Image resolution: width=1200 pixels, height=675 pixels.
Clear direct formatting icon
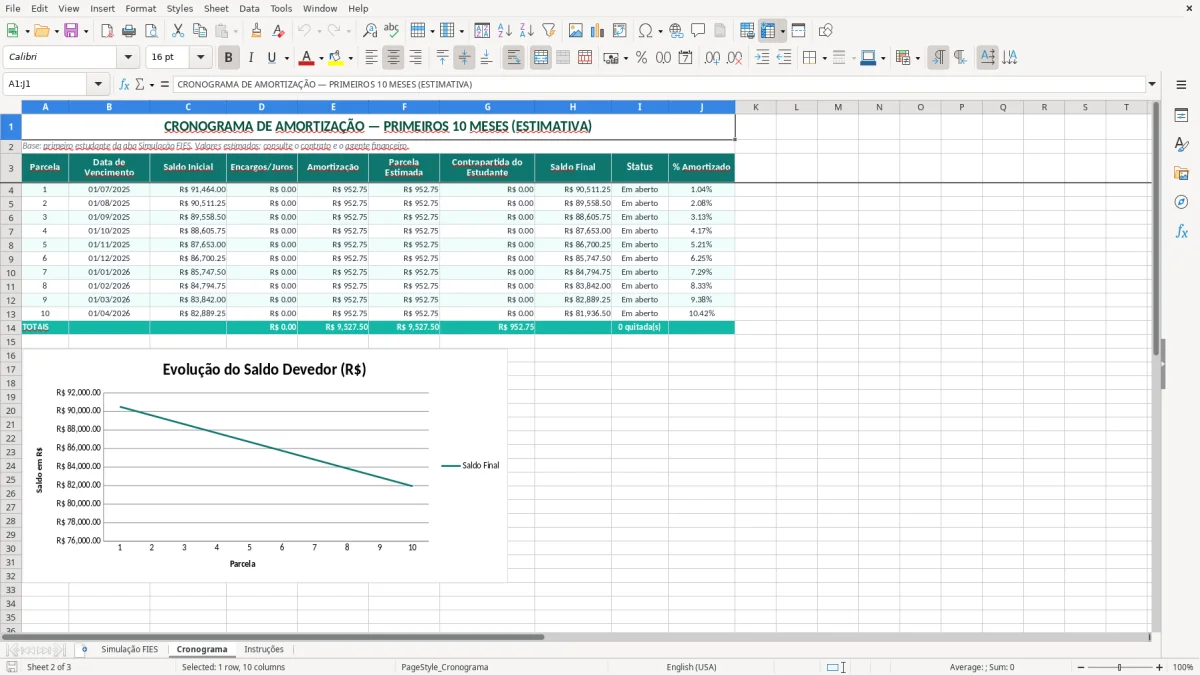click(x=278, y=31)
